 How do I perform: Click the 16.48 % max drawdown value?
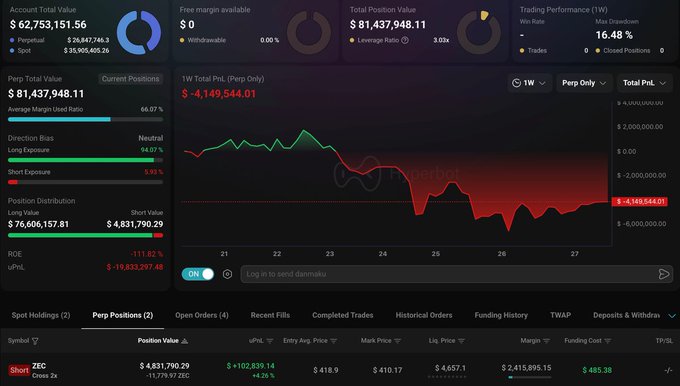pyautogui.click(x=614, y=35)
